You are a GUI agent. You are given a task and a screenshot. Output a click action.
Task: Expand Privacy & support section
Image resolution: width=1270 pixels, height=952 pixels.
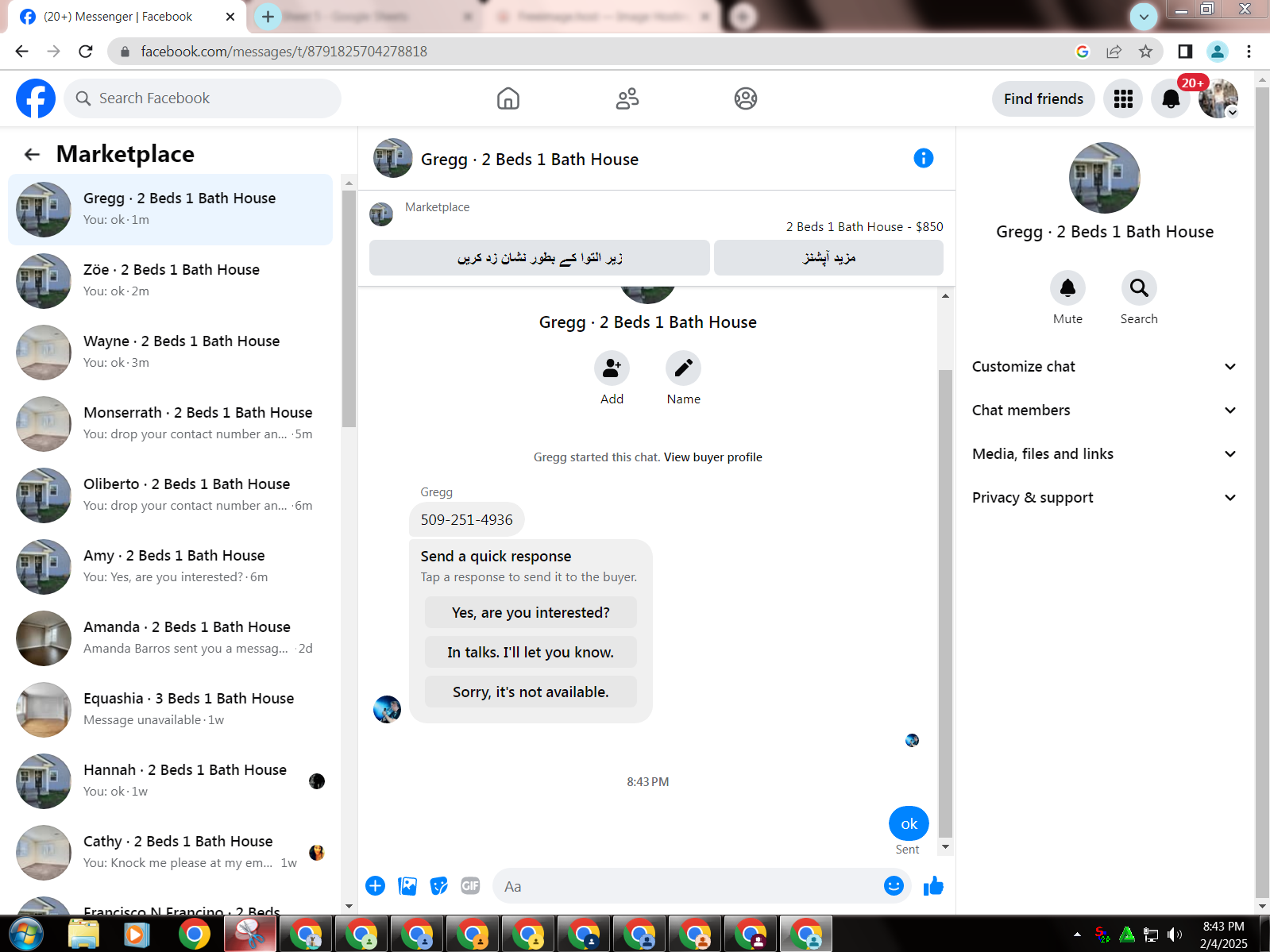[x=1104, y=498]
